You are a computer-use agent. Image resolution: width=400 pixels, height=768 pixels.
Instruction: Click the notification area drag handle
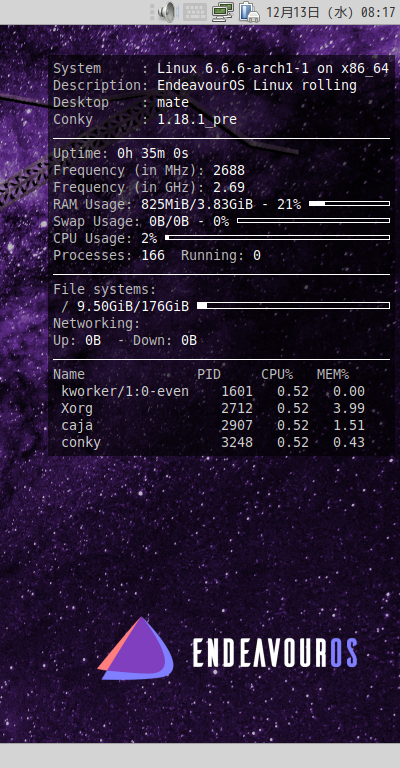(x=152, y=12)
